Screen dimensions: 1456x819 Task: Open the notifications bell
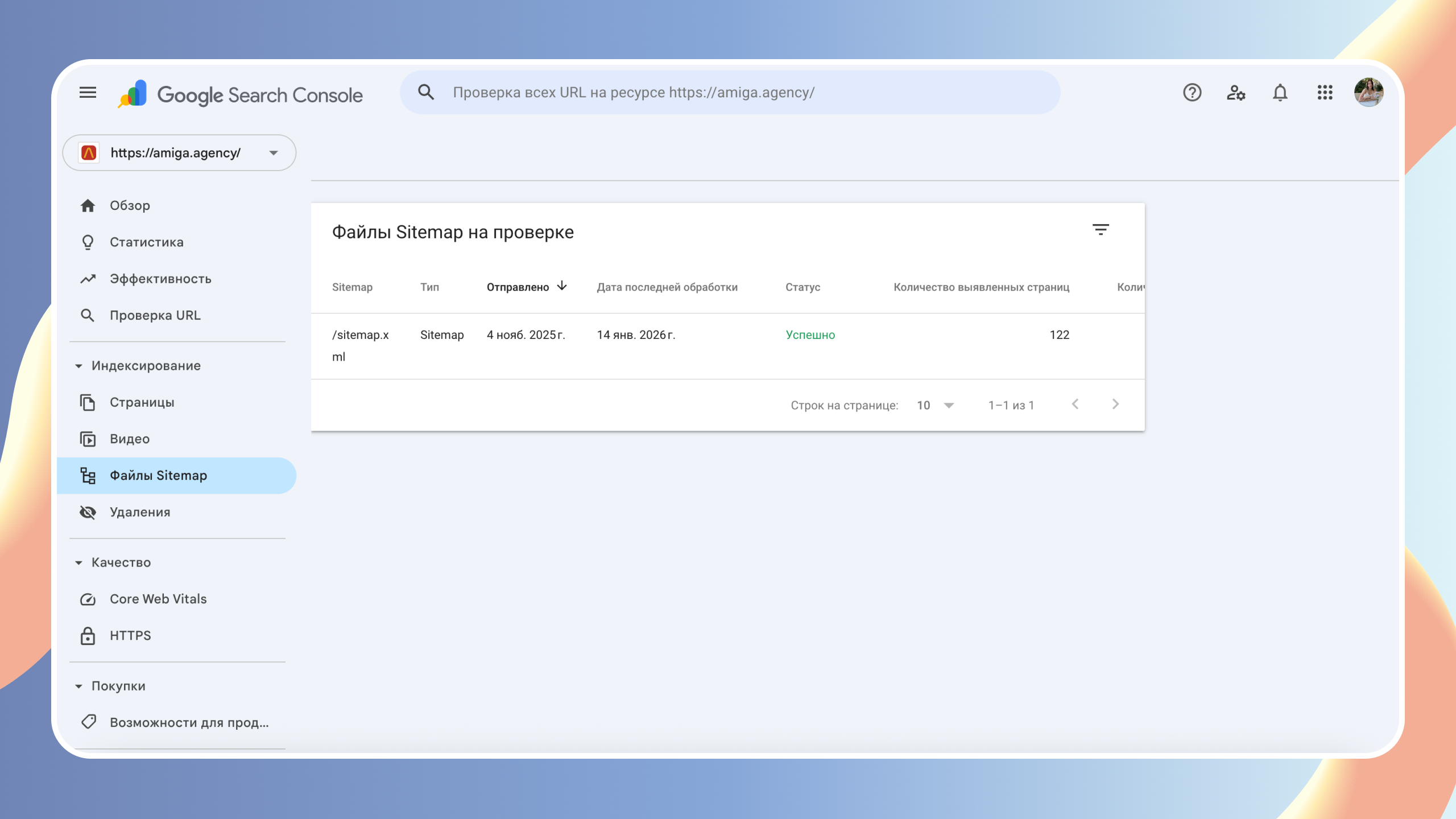point(1280,92)
